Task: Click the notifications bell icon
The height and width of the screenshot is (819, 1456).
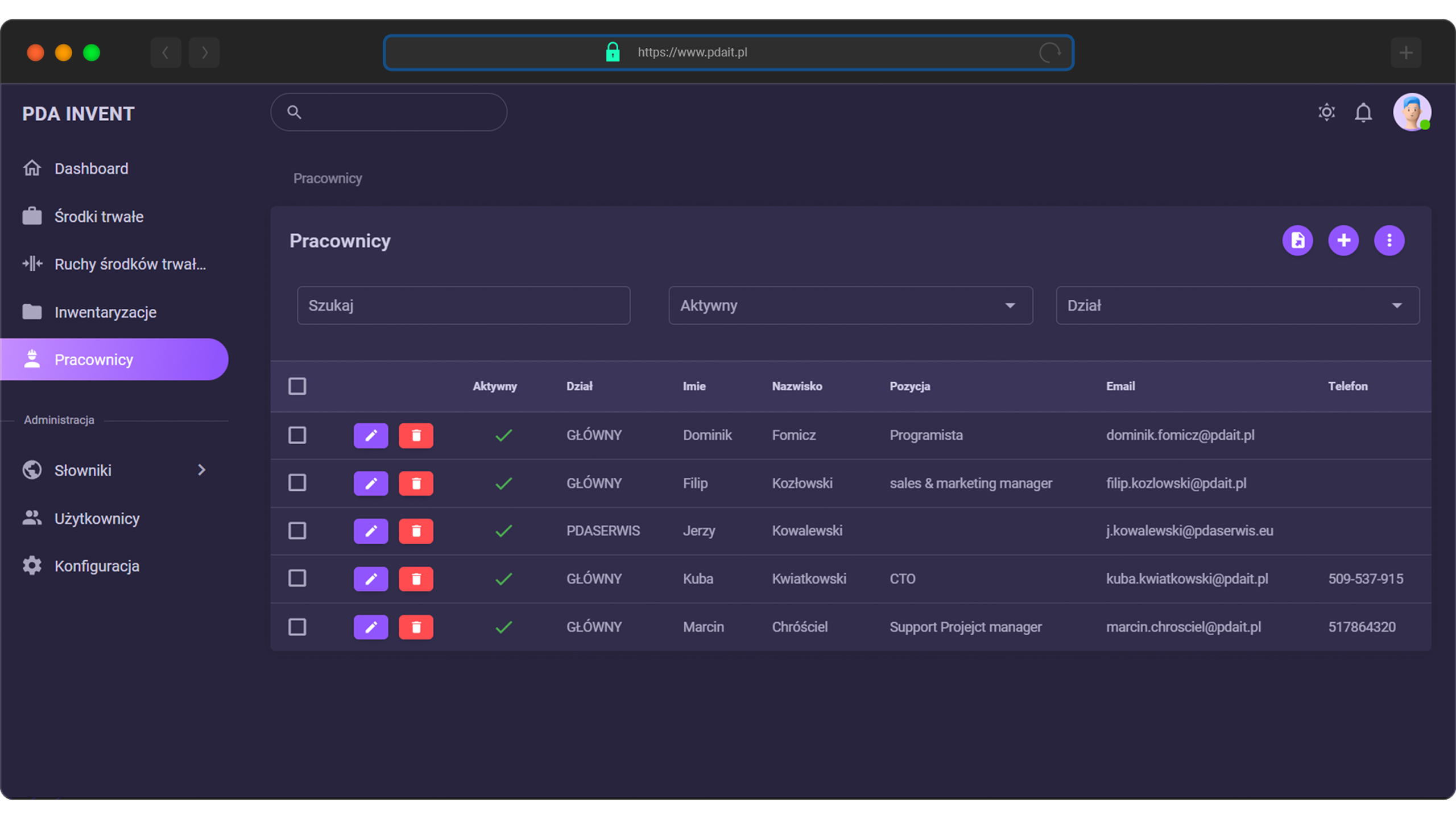Action: 1363,113
